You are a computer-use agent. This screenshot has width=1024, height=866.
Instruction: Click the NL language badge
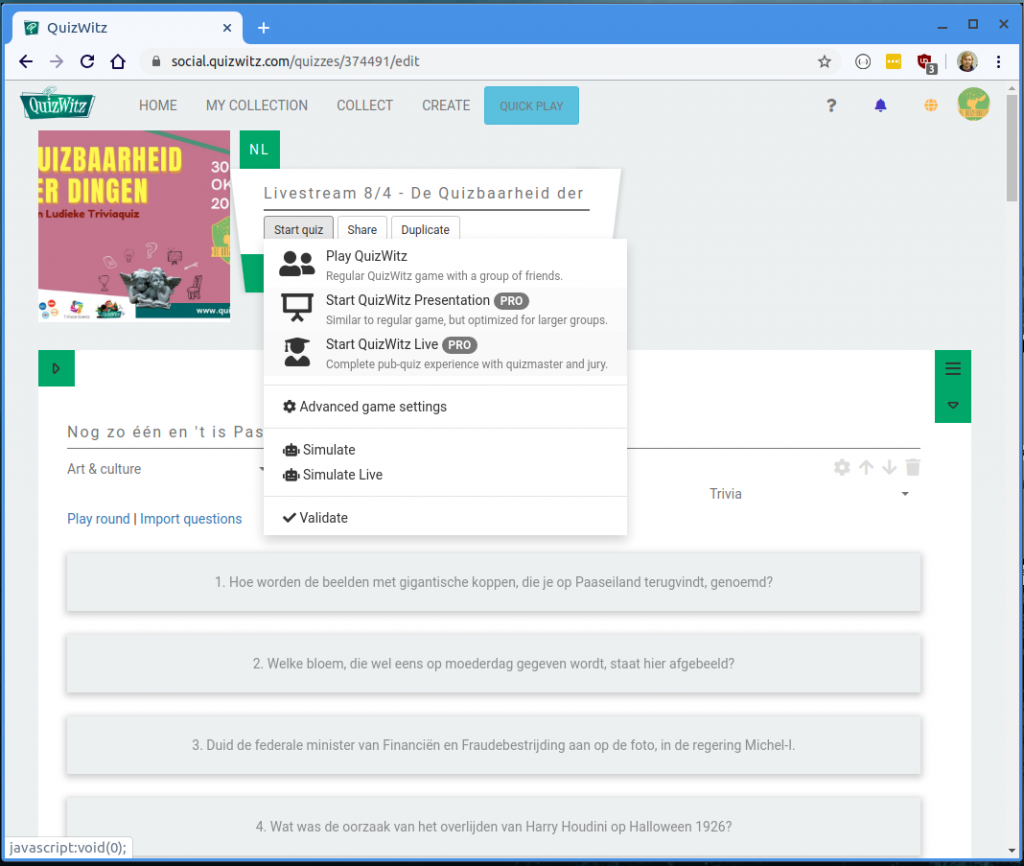(x=259, y=150)
